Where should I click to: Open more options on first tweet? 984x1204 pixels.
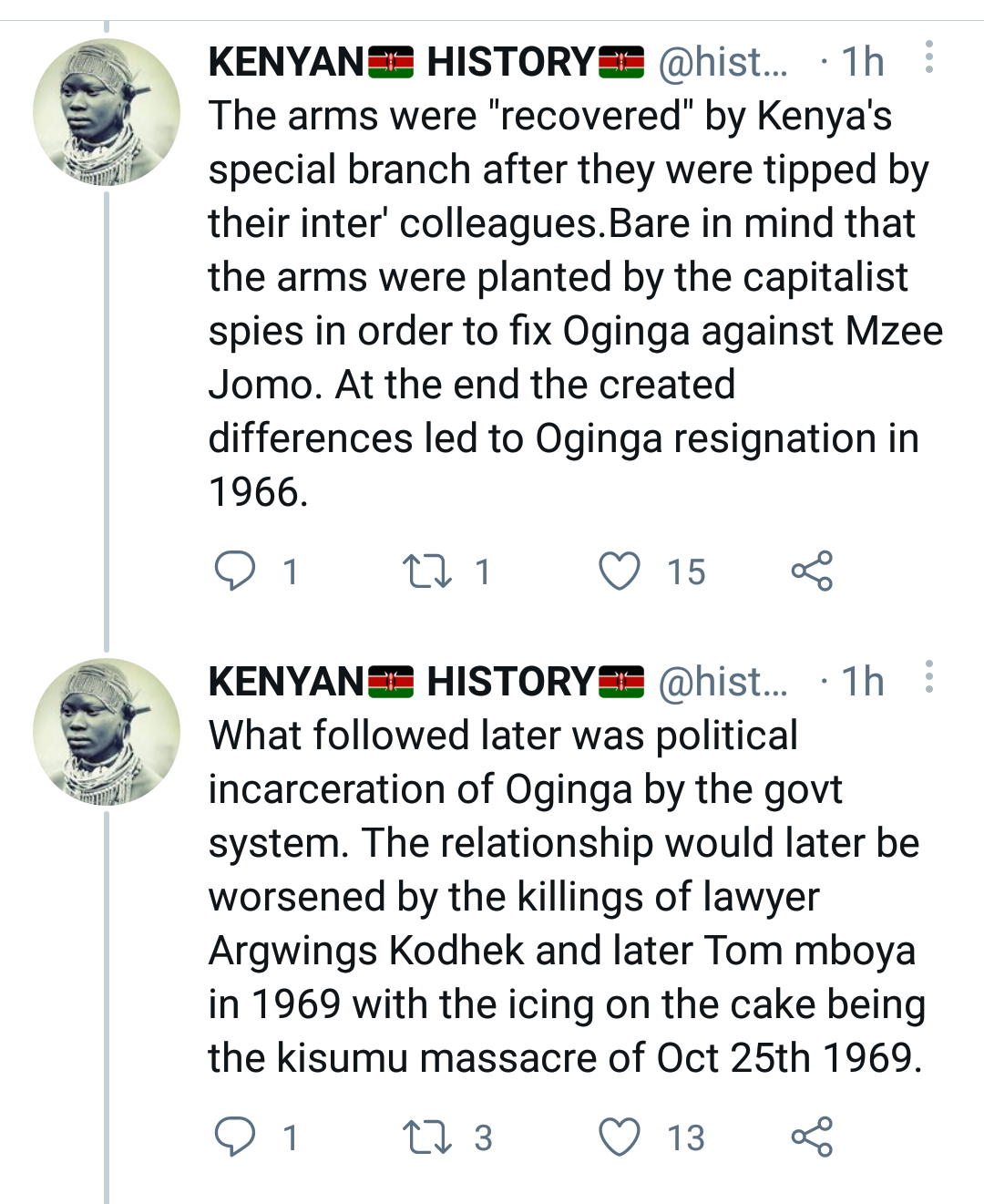point(928,57)
